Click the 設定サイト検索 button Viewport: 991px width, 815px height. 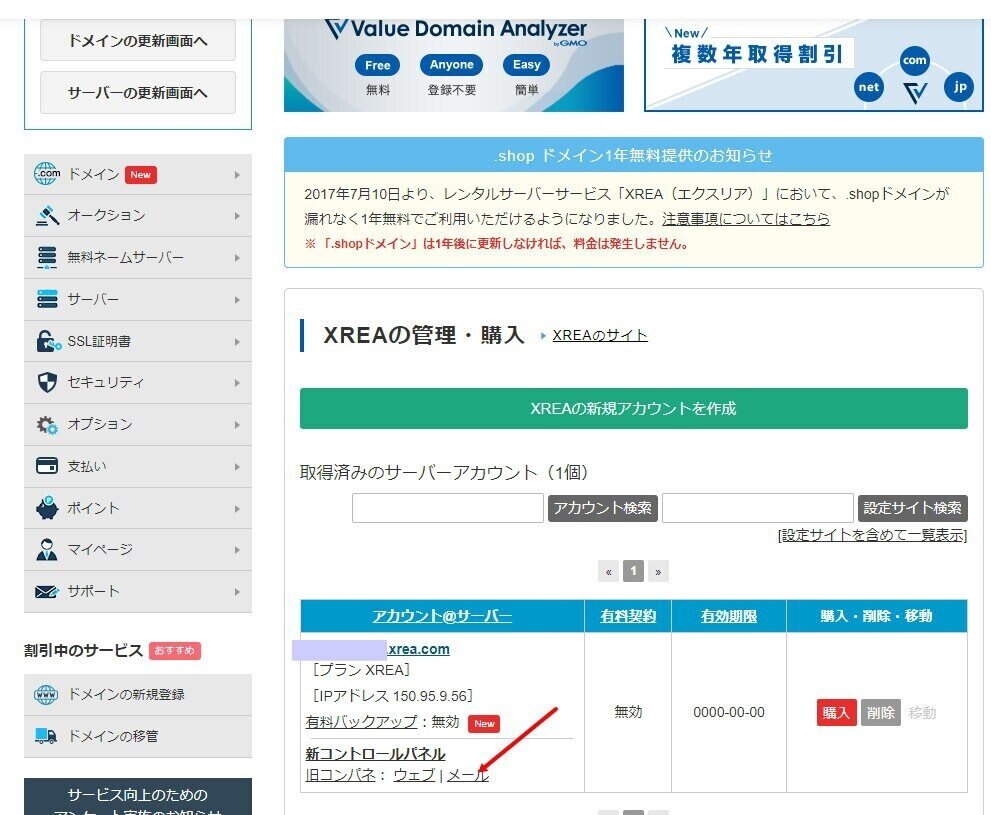pos(913,508)
